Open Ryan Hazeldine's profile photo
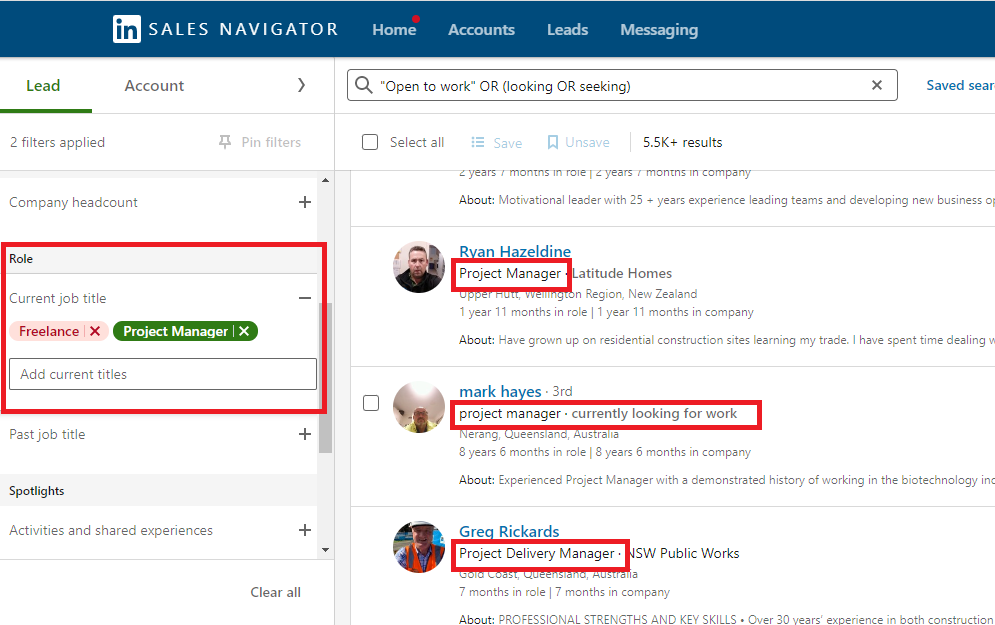The width and height of the screenshot is (995, 625). tap(419, 267)
